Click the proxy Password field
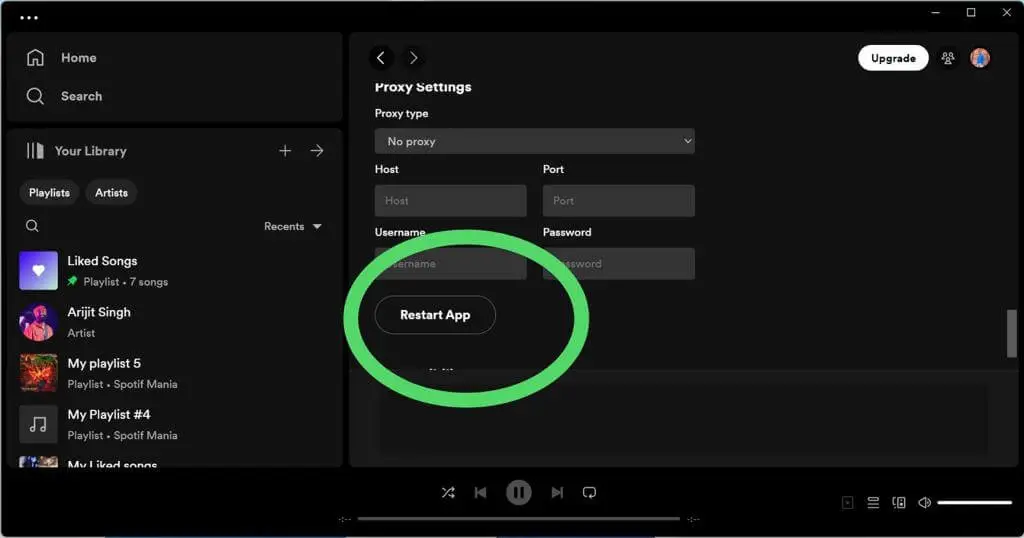The image size is (1024, 538). coord(618,264)
